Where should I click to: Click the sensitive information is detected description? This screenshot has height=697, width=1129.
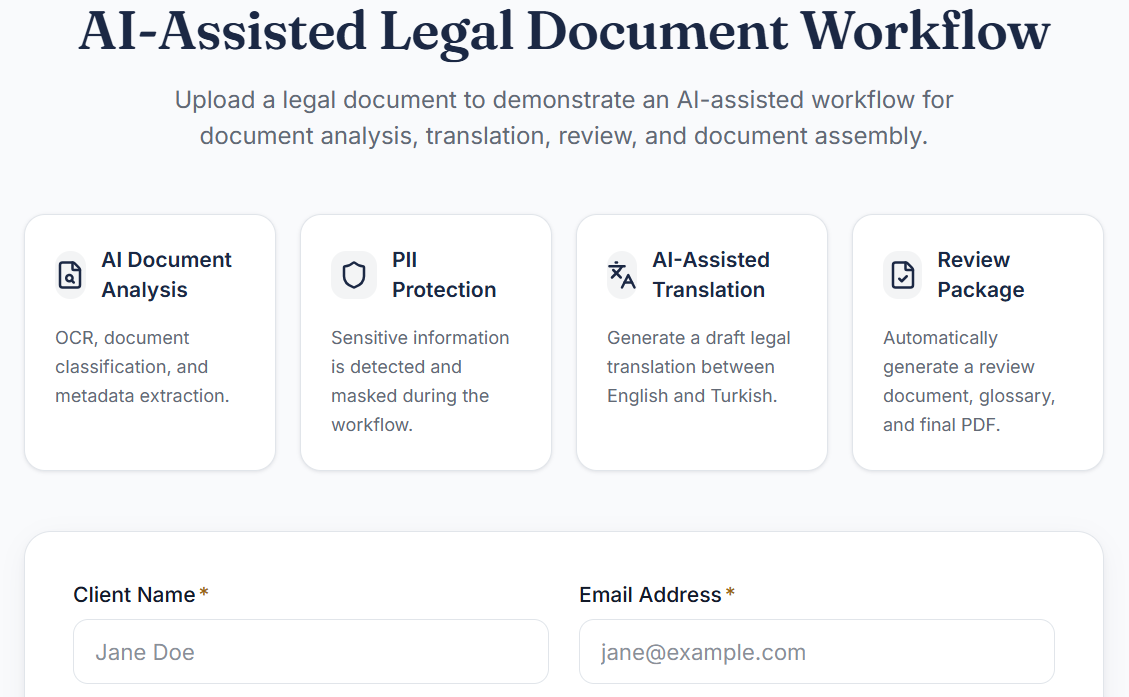420,381
